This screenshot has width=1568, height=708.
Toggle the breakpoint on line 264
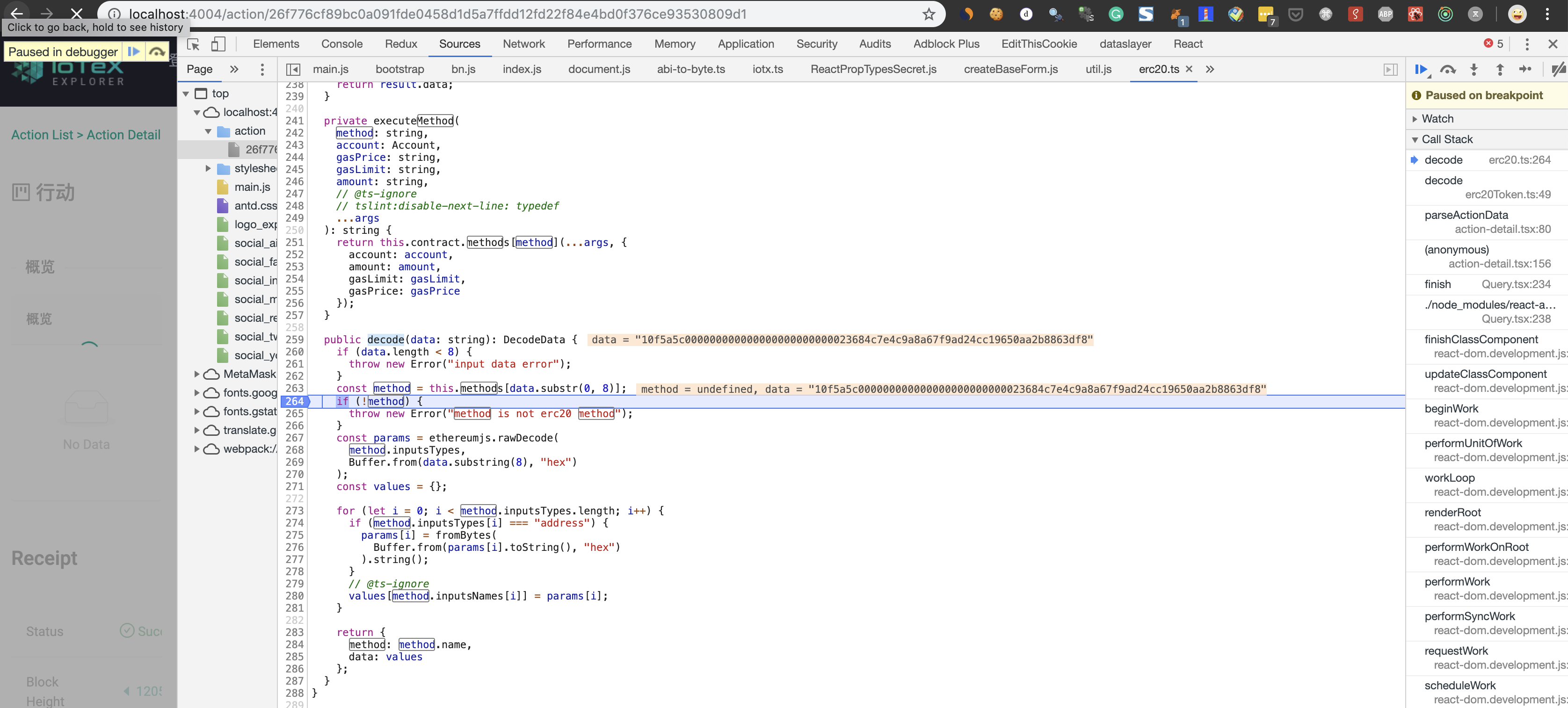click(295, 401)
